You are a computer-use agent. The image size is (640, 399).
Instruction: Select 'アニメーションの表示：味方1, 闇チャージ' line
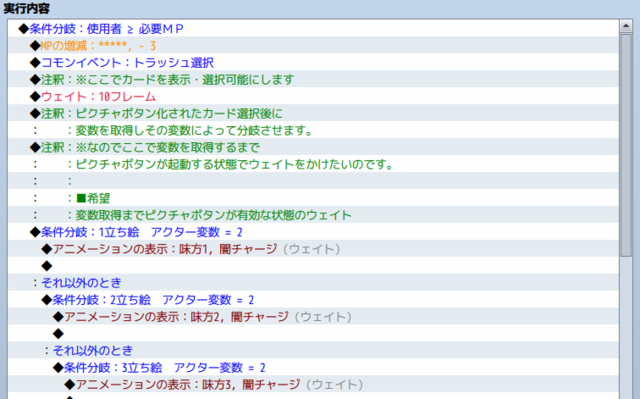[313, 248]
